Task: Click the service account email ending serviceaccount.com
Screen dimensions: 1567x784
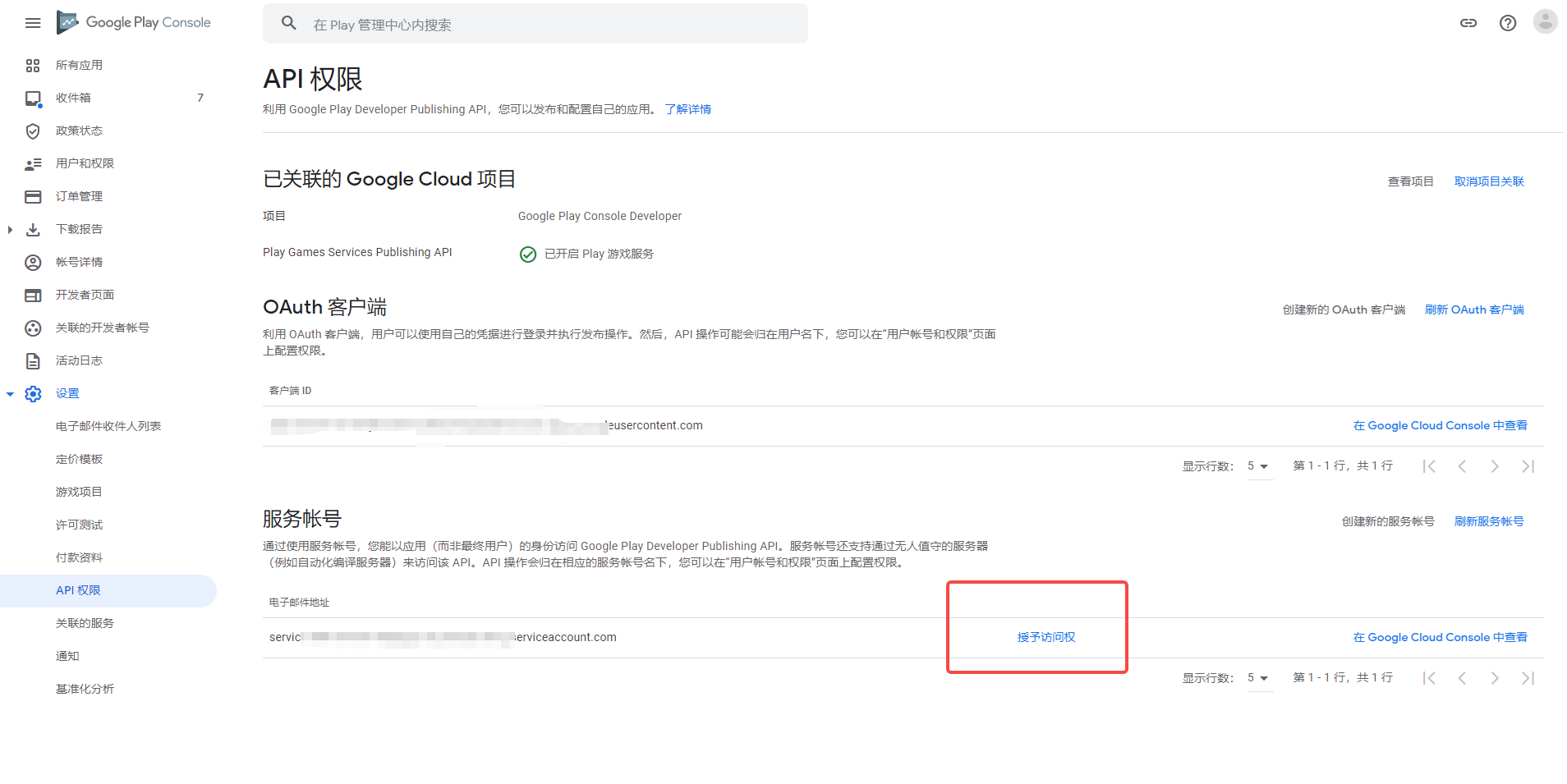Action: [x=443, y=637]
